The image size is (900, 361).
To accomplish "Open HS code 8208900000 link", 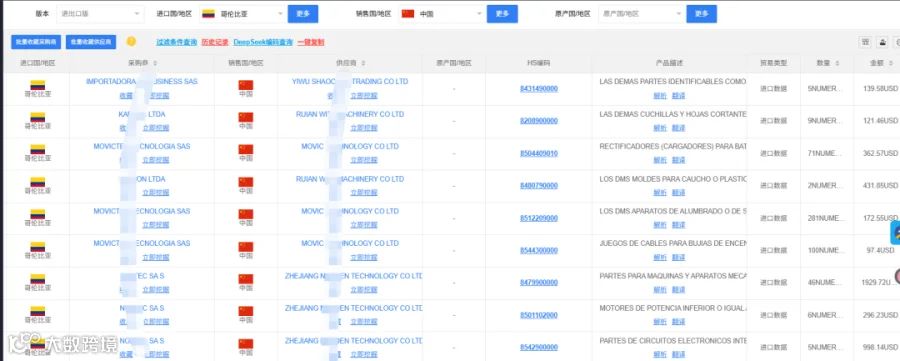I will (x=539, y=121).
